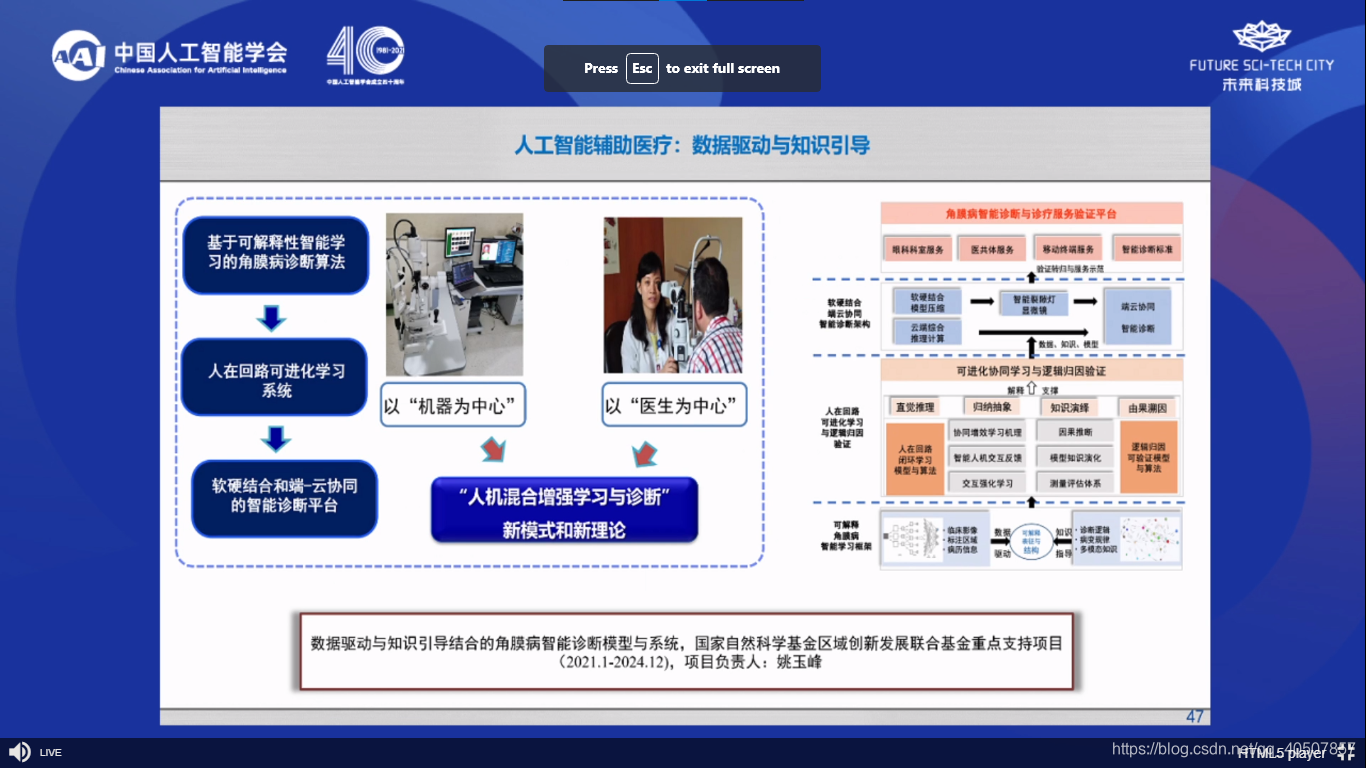Click the 以"医生为中心" label
This screenshot has width=1366, height=768.
click(x=674, y=406)
